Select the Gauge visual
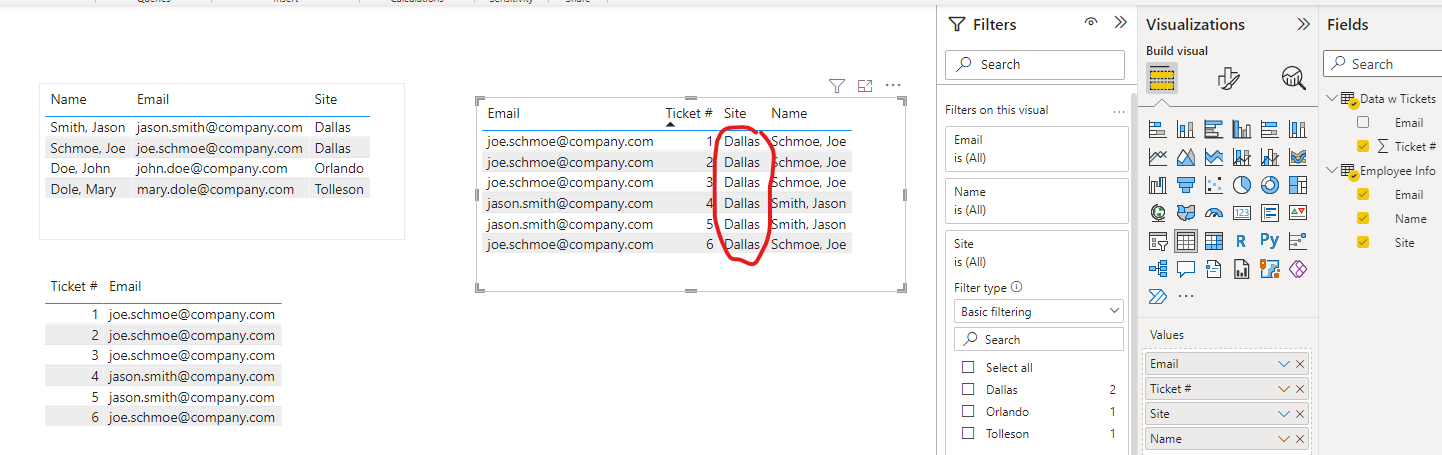 coord(1214,213)
